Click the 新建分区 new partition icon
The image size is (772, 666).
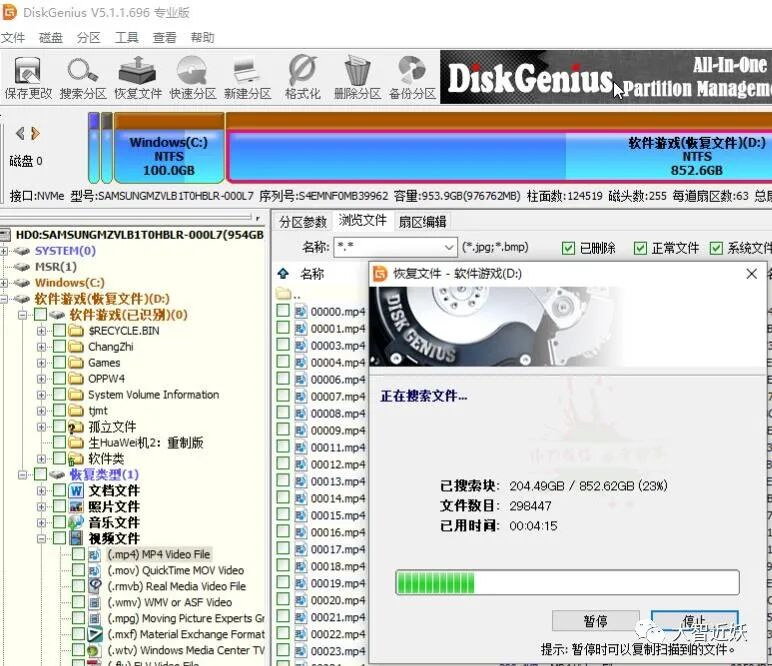point(247,78)
